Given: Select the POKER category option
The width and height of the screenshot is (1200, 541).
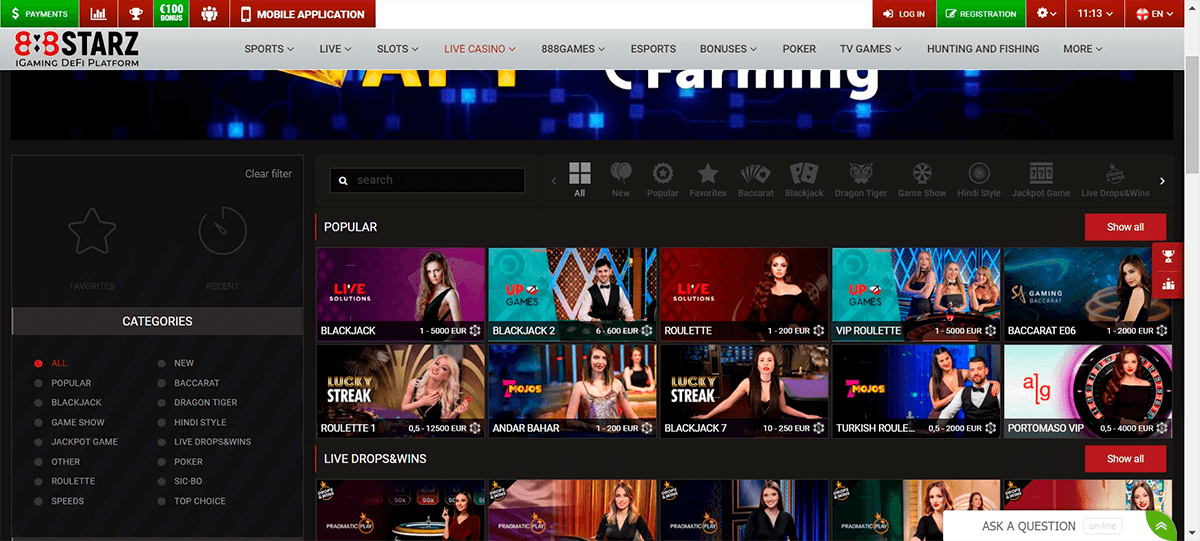Looking at the screenshot, I should [180, 462].
